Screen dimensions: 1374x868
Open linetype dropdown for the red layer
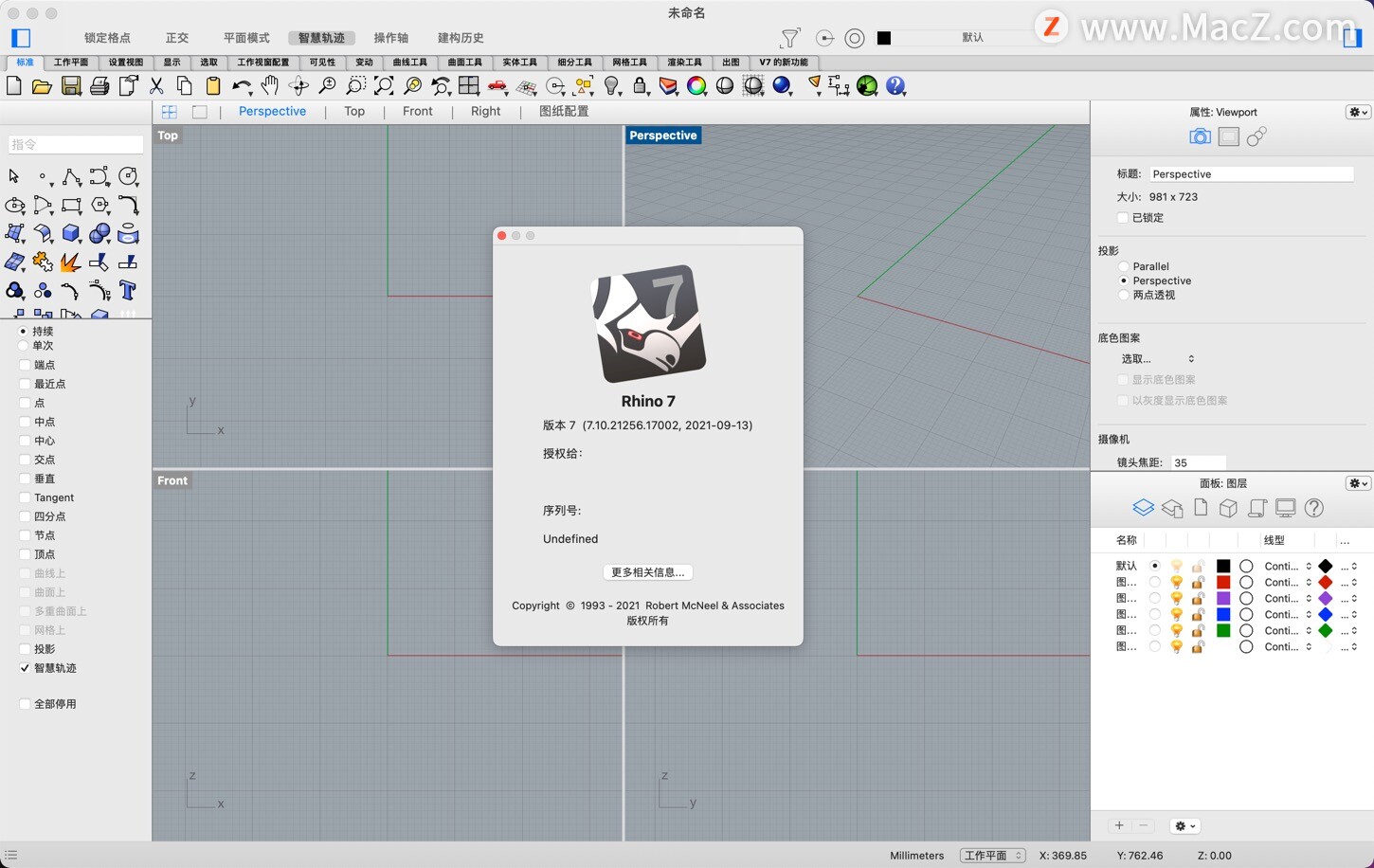coord(1289,583)
